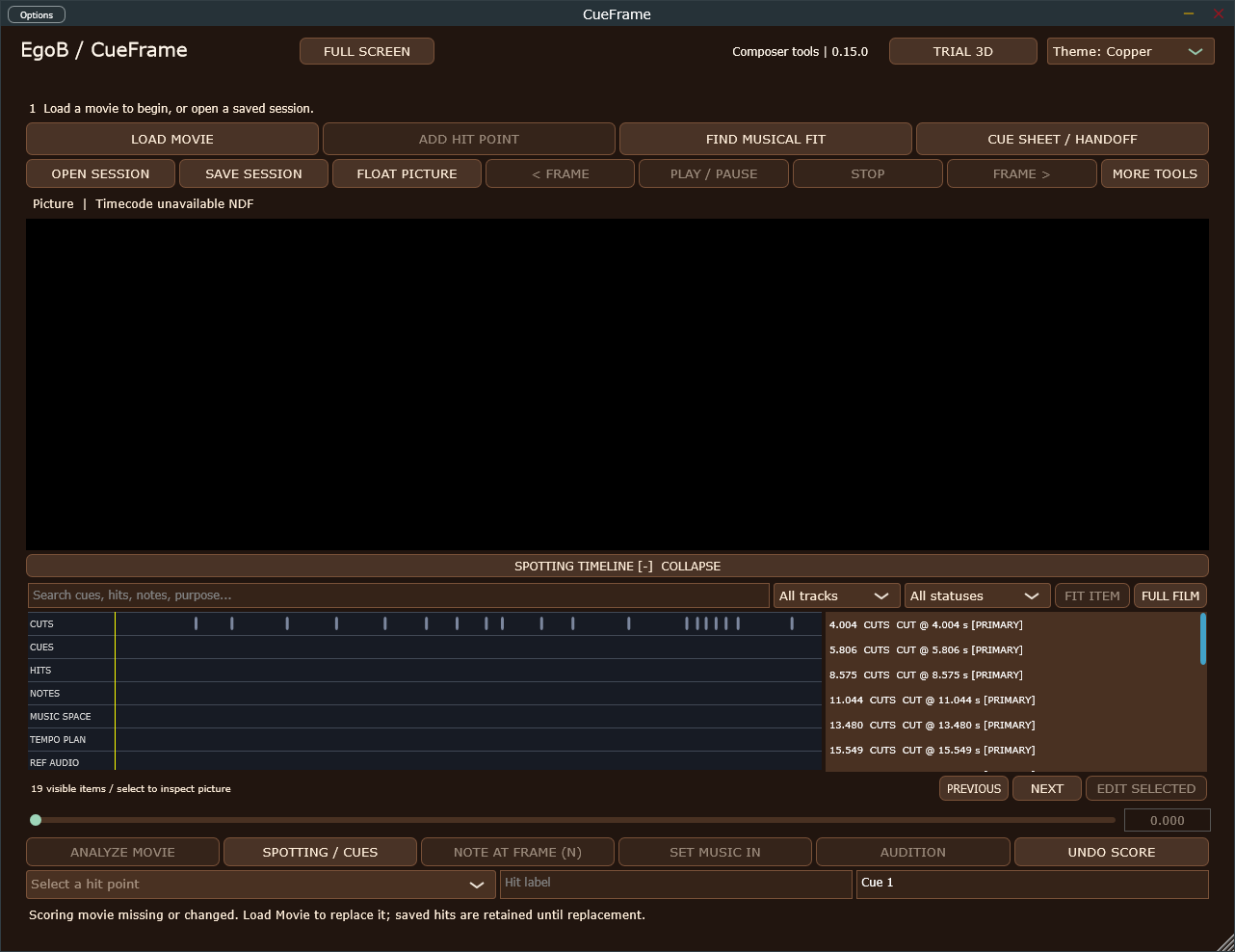Select the CUT @ 5.806 s list row
The image size is (1235, 952).
point(1012,649)
